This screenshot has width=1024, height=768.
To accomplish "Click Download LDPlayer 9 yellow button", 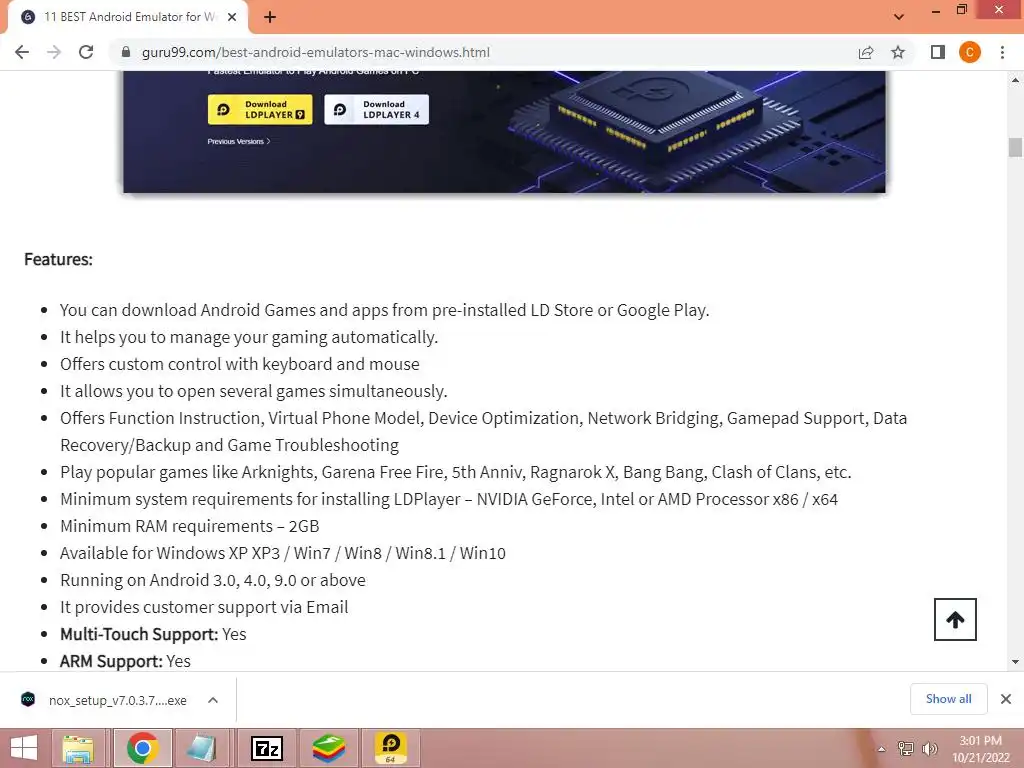I will (x=260, y=110).
